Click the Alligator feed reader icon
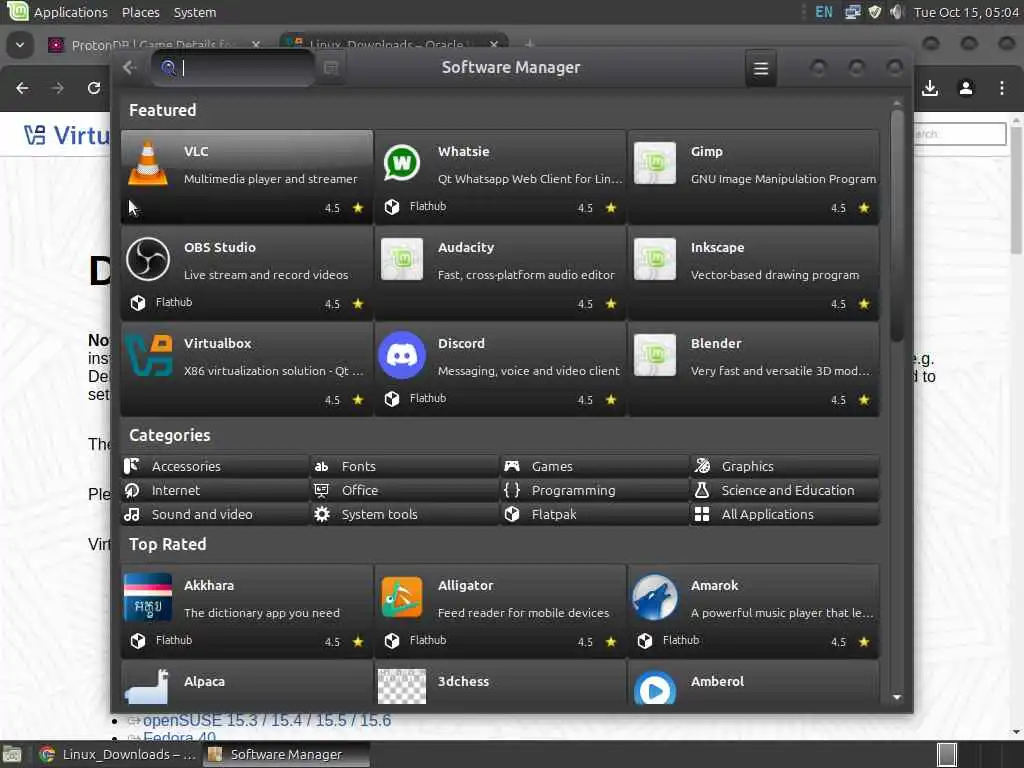This screenshot has width=1024, height=768. (x=402, y=597)
